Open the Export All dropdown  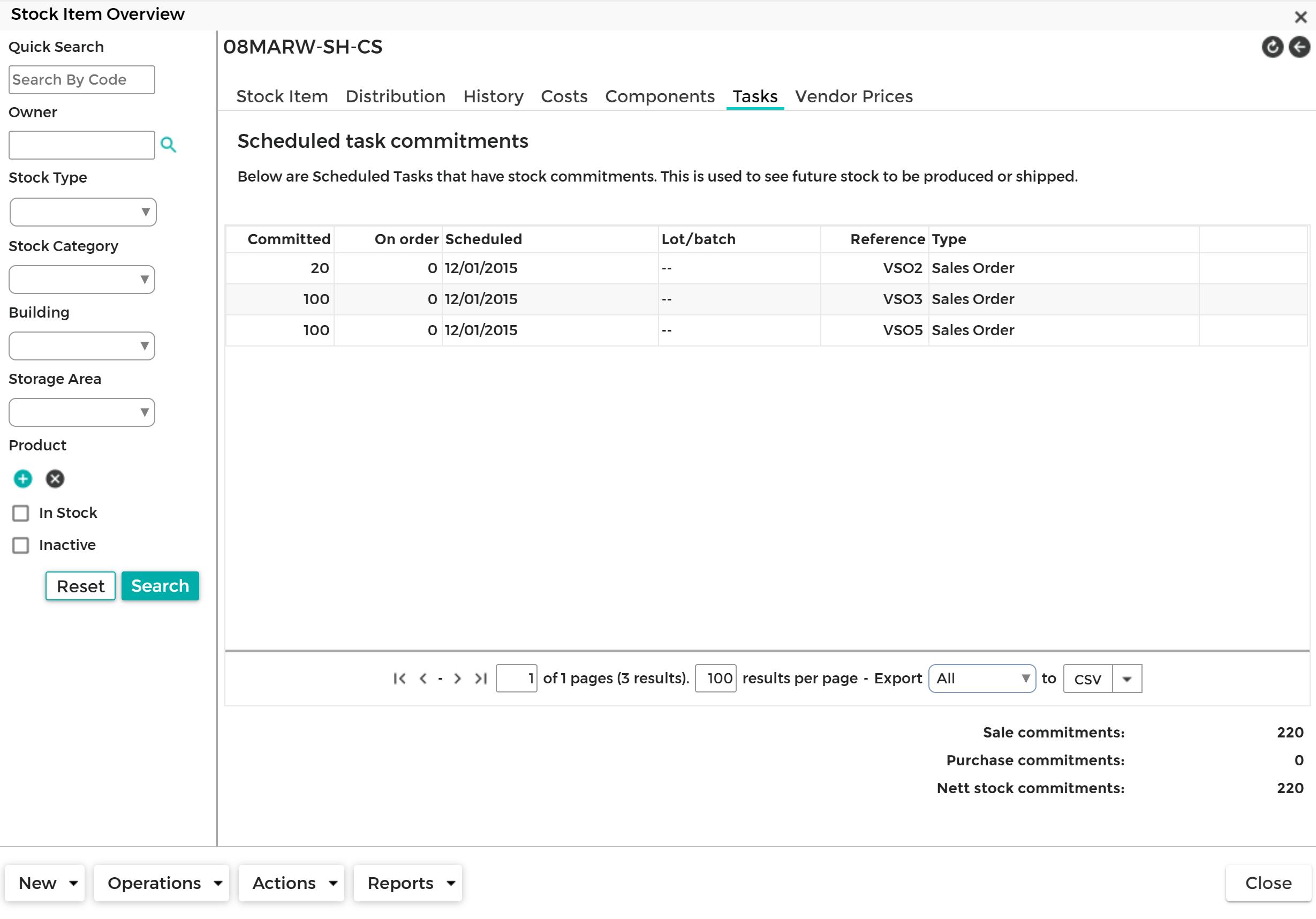[982, 679]
